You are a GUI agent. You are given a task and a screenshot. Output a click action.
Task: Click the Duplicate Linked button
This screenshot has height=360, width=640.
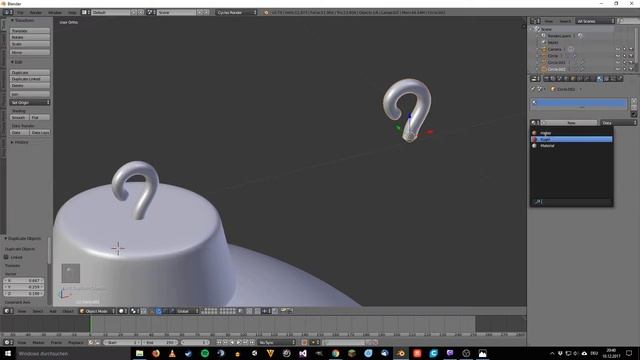coord(30,79)
